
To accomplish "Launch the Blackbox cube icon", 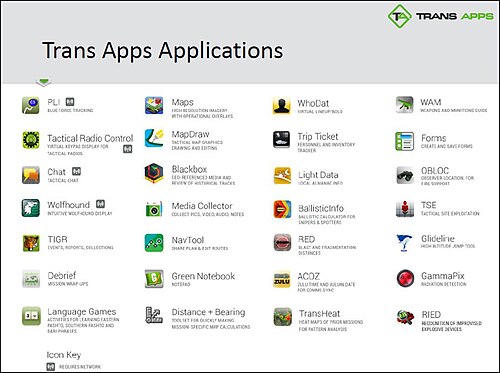I will pyautogui.click(x=154, y=173).
